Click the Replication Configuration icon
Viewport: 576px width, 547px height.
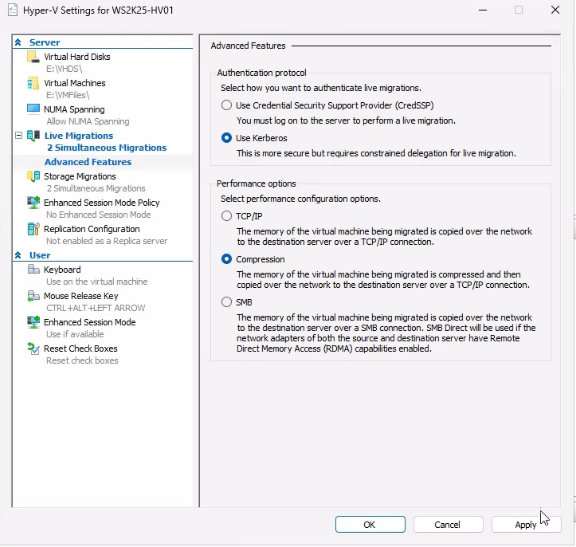point(33,229)
